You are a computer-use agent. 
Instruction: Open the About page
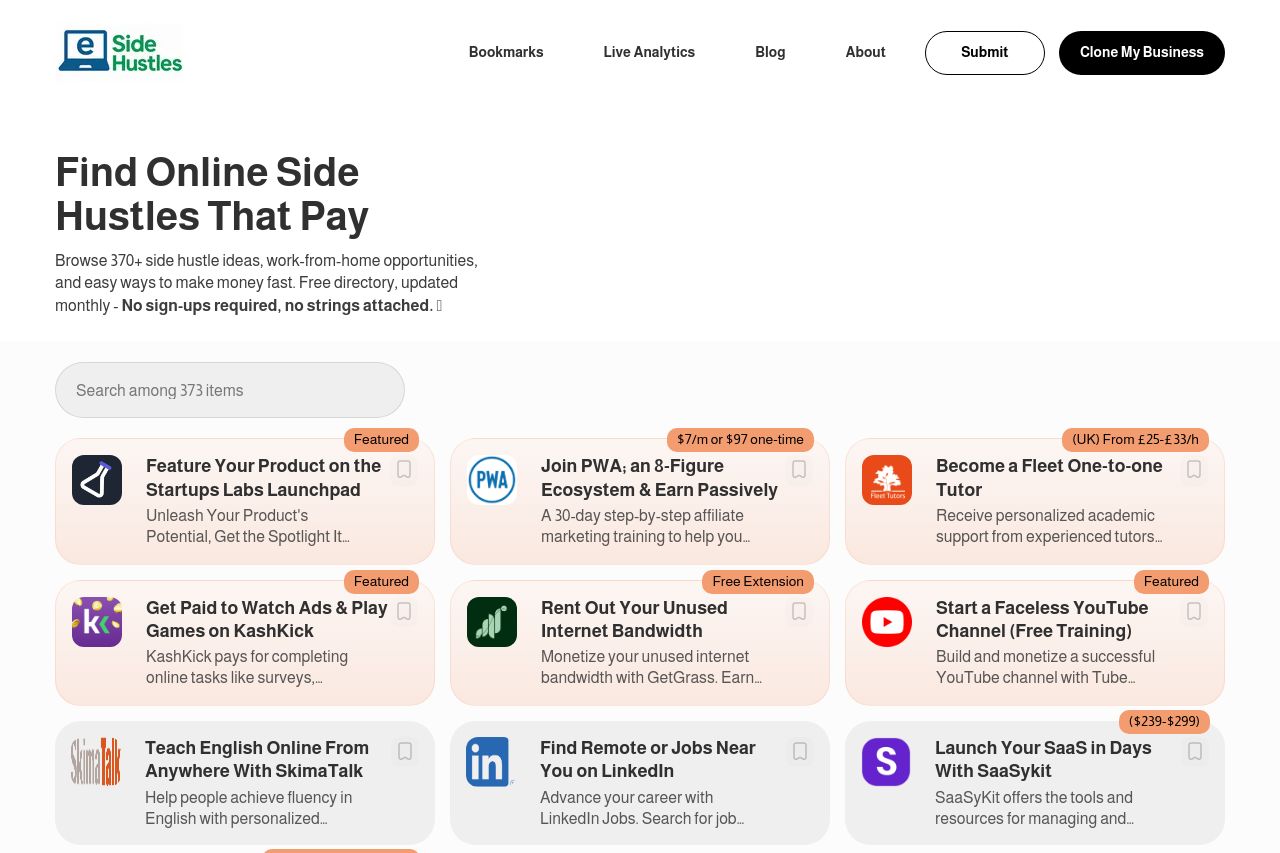pyautogui.click(x=865, y=52)
